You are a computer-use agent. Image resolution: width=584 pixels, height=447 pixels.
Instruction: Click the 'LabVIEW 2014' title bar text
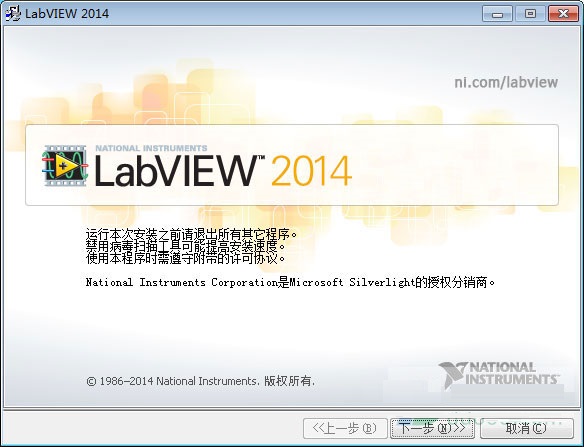67,14
